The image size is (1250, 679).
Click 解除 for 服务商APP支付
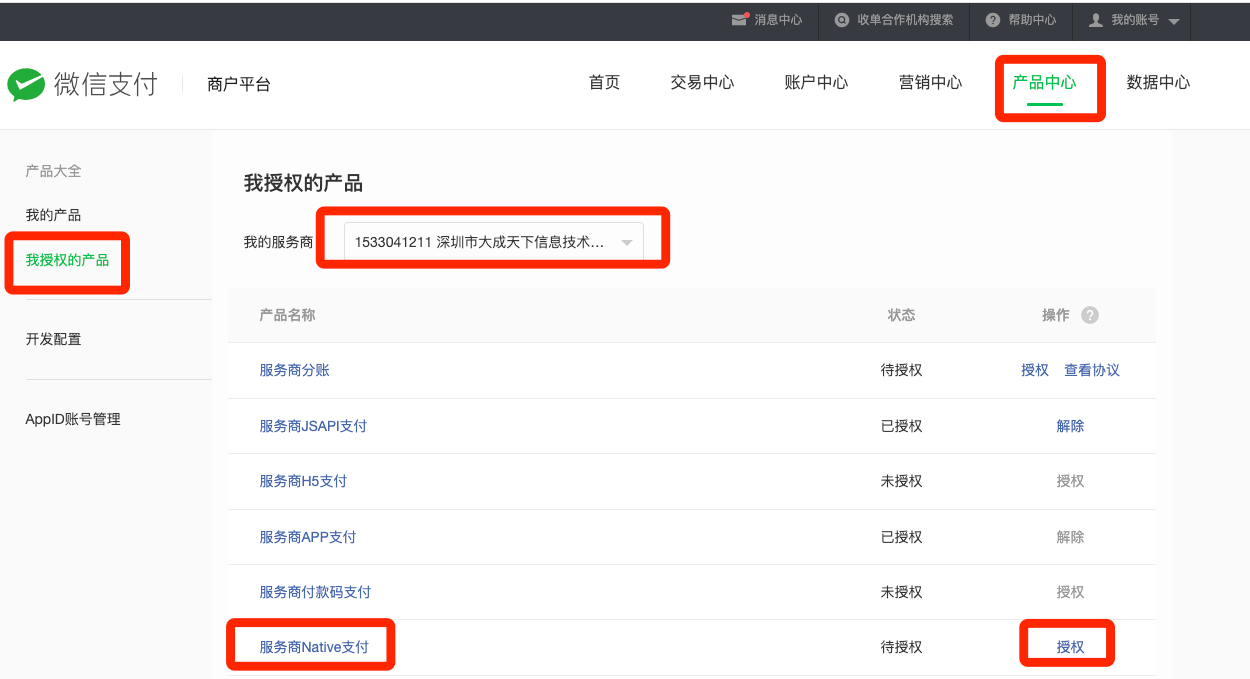click(x=1070, y=537)
